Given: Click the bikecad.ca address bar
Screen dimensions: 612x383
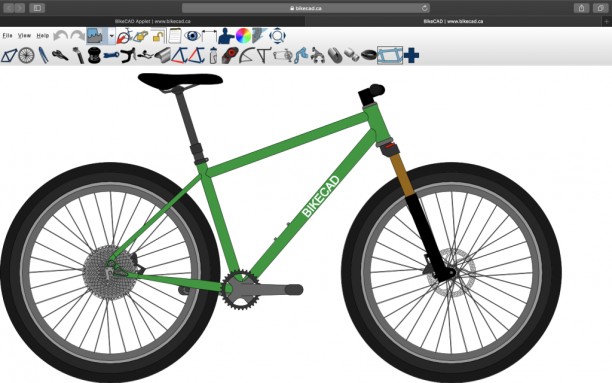Looking at the screenshot, I should click(x=306, y=8).
